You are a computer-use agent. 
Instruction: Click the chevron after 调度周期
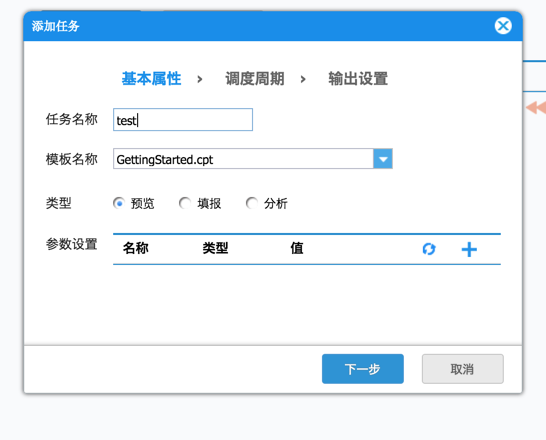303,79
